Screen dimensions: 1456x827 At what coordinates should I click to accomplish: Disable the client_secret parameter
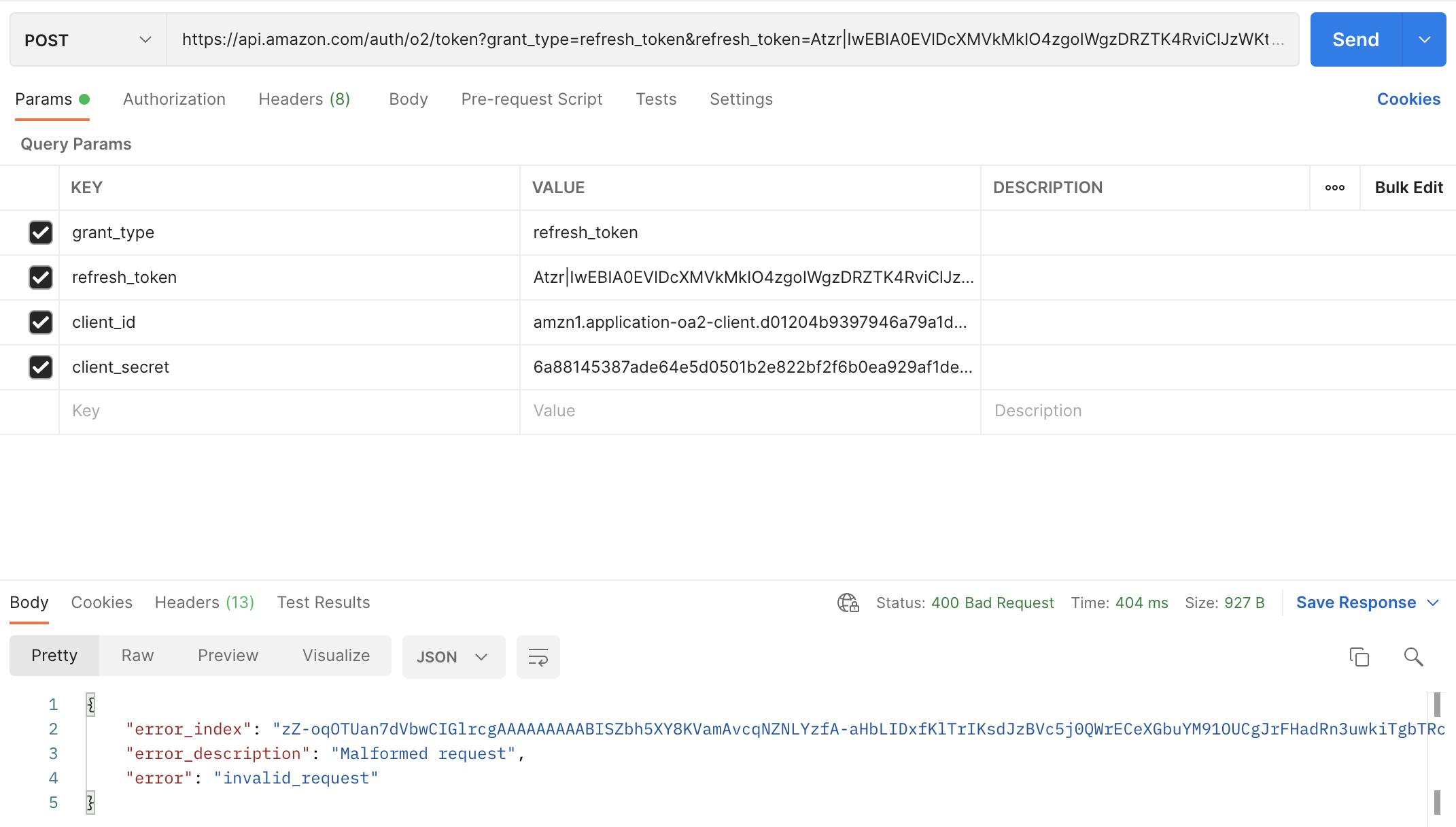pyautogui.click(x=41, y=367)
